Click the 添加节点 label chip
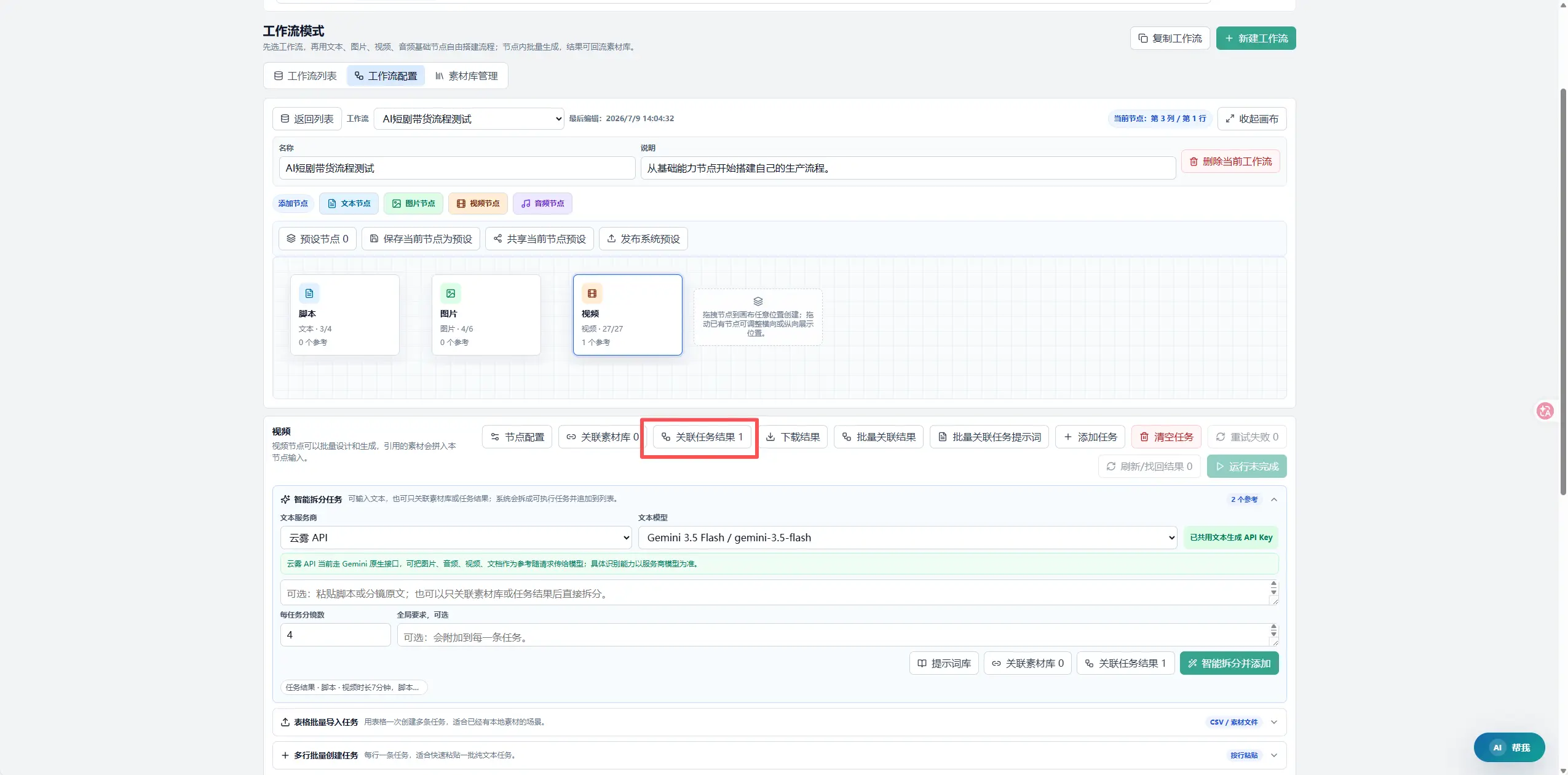Screen dimensions: 1568x775 [293, 204]
